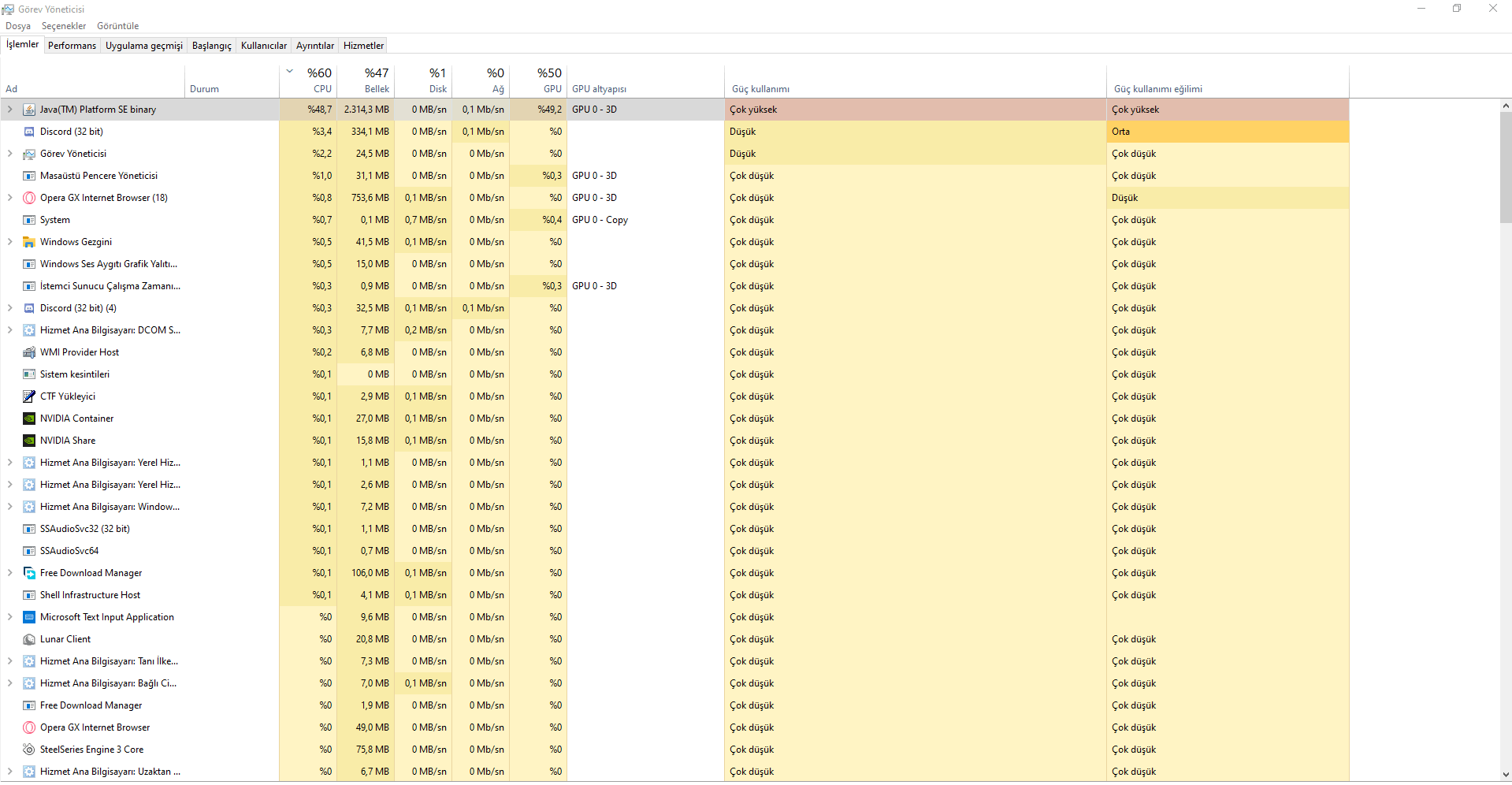Click the scrollbar down arrow

pyautogui.click(x=1506, y=775)
